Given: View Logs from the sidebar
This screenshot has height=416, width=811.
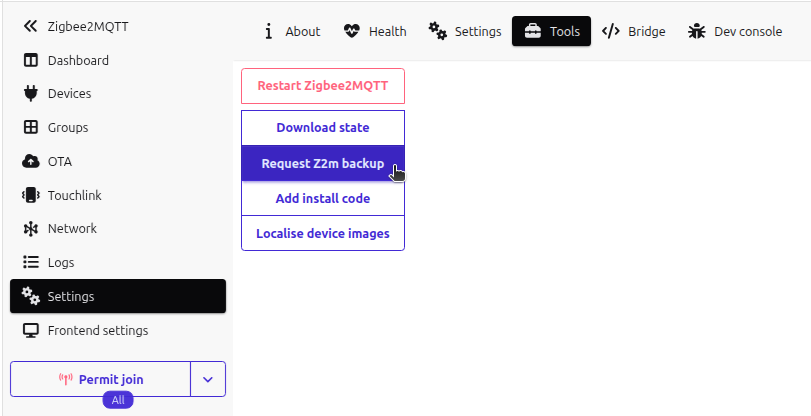Looking at the screenshot, I should point(118,262).
